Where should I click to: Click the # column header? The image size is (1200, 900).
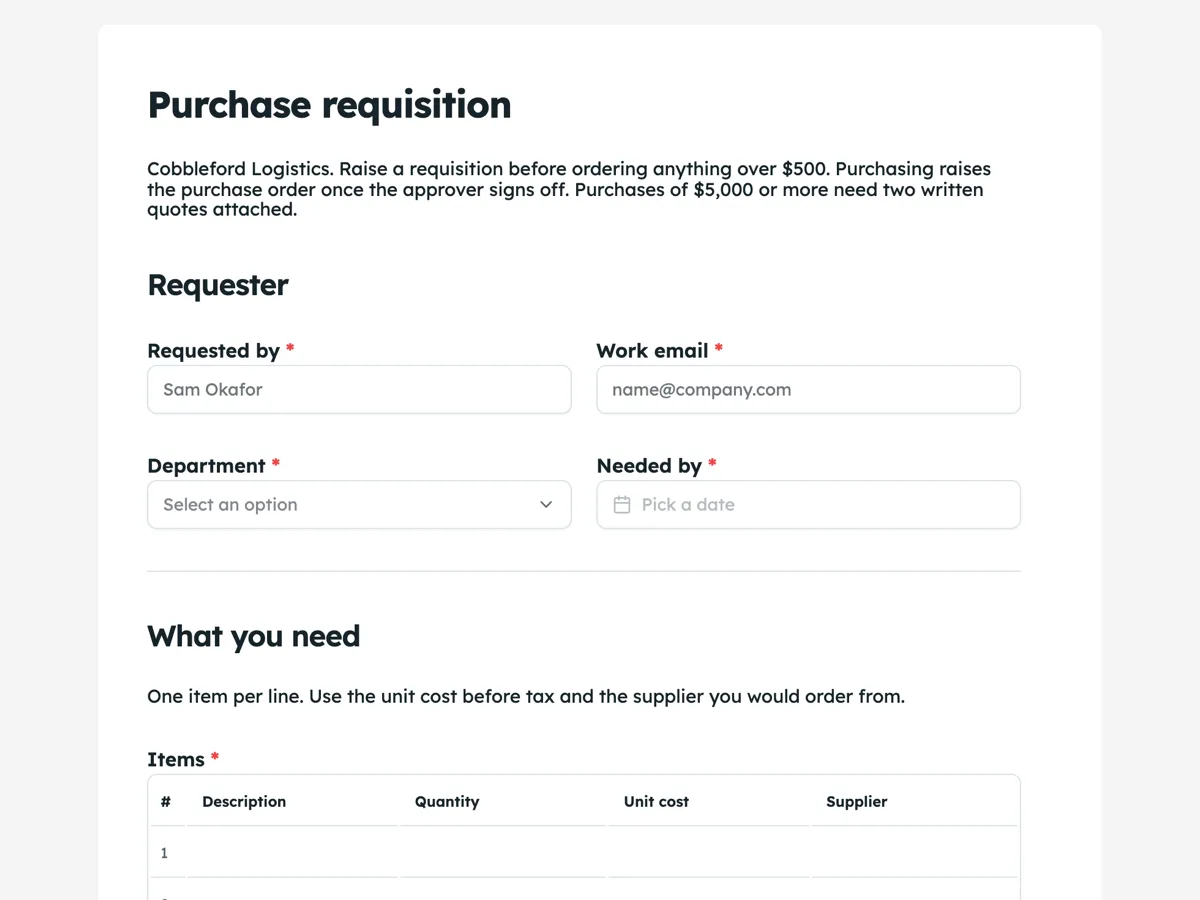click(167, 802)
